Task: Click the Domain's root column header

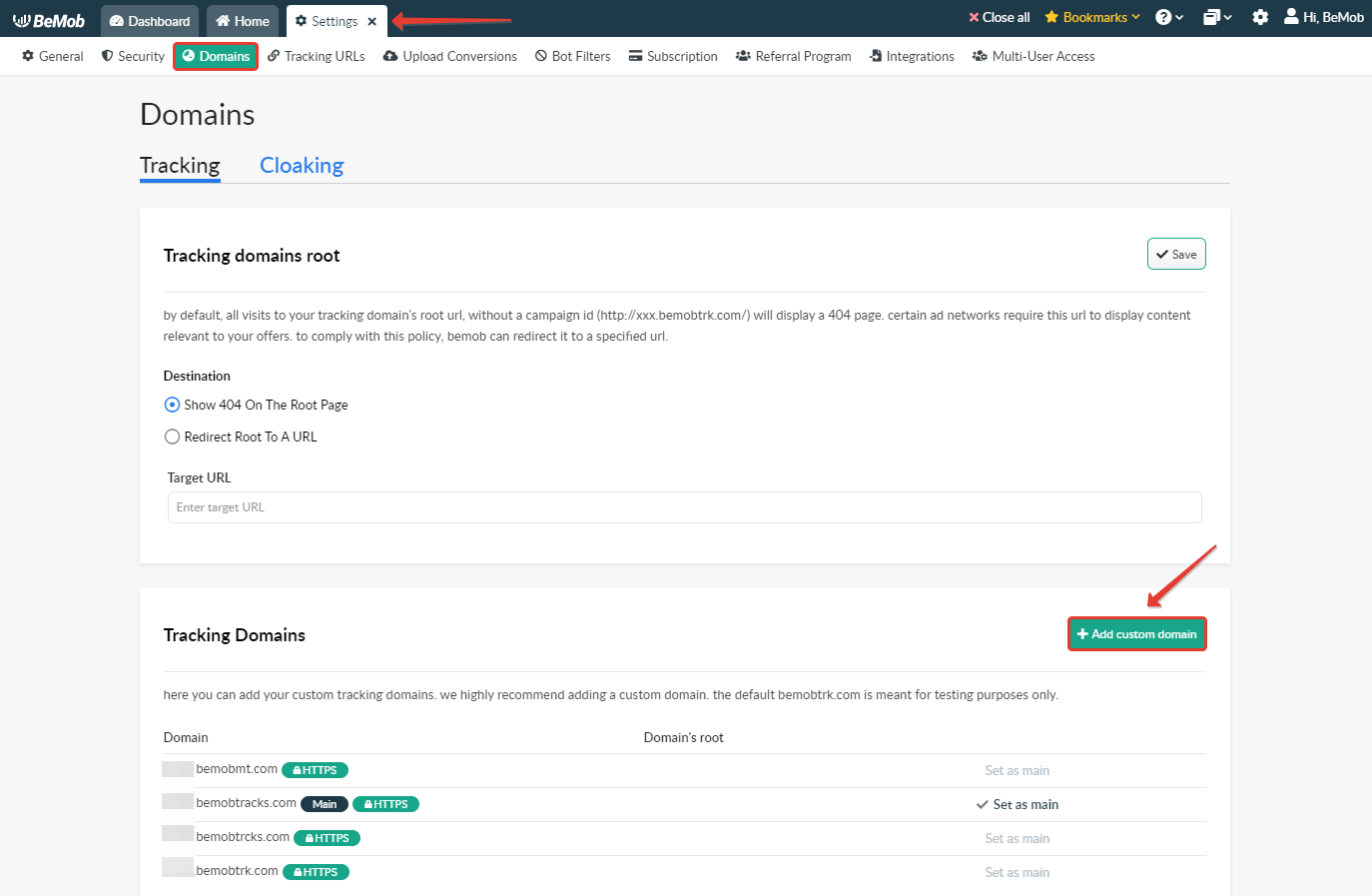Action: 684,737
